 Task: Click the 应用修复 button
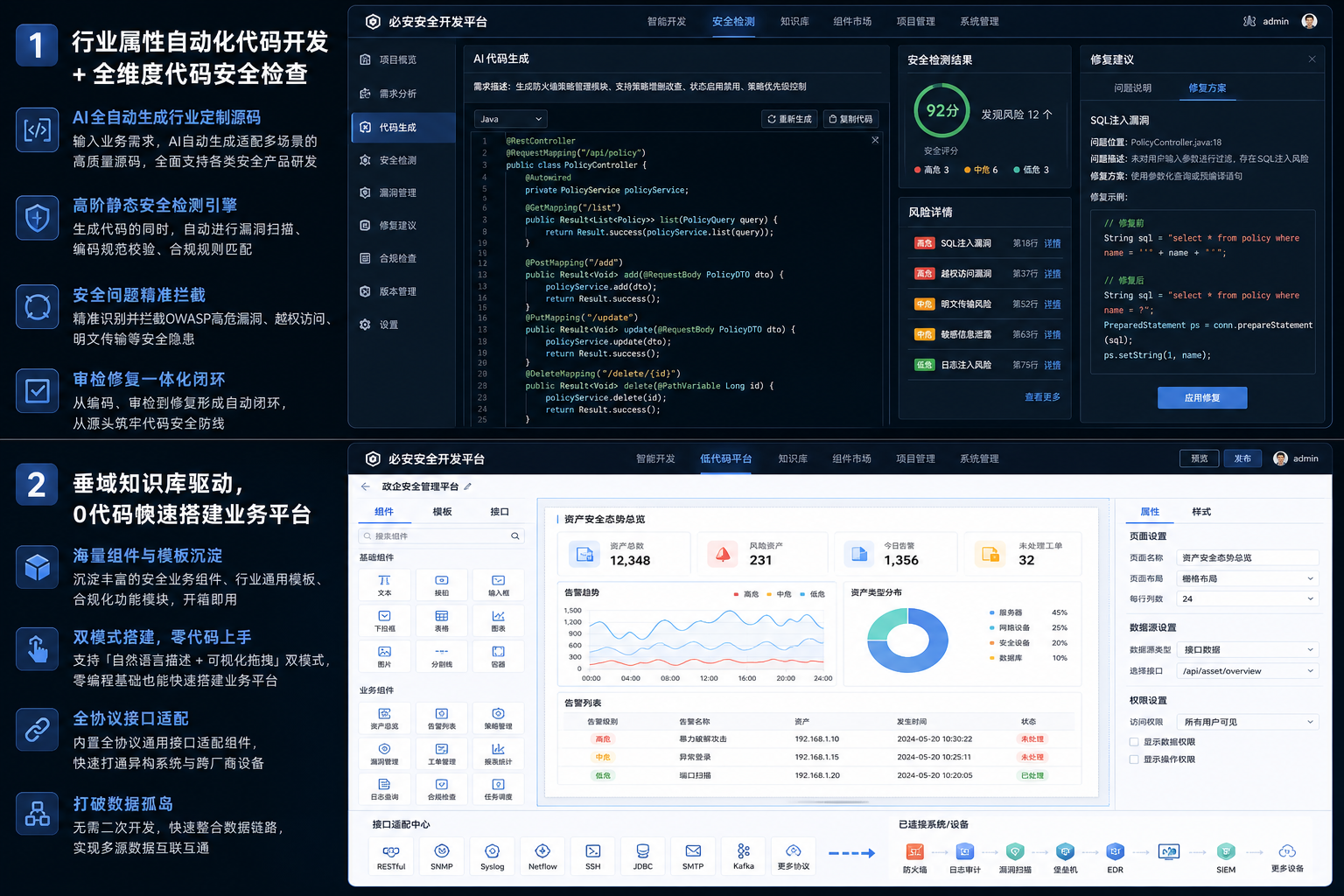point(1202,398)
